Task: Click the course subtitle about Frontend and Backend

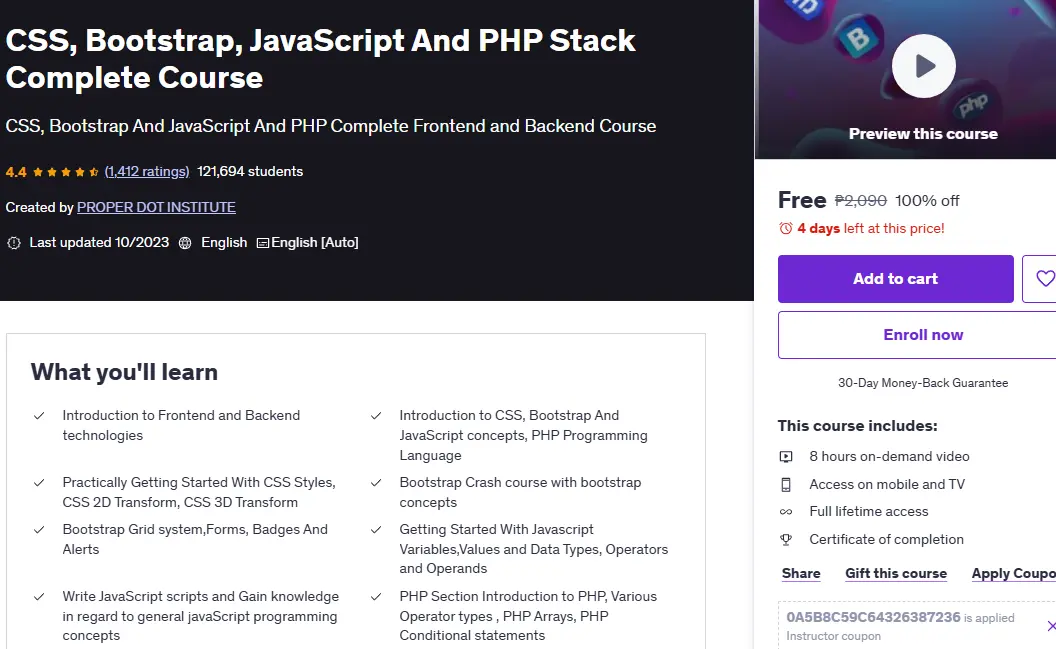Action: [x=331, y=127]
